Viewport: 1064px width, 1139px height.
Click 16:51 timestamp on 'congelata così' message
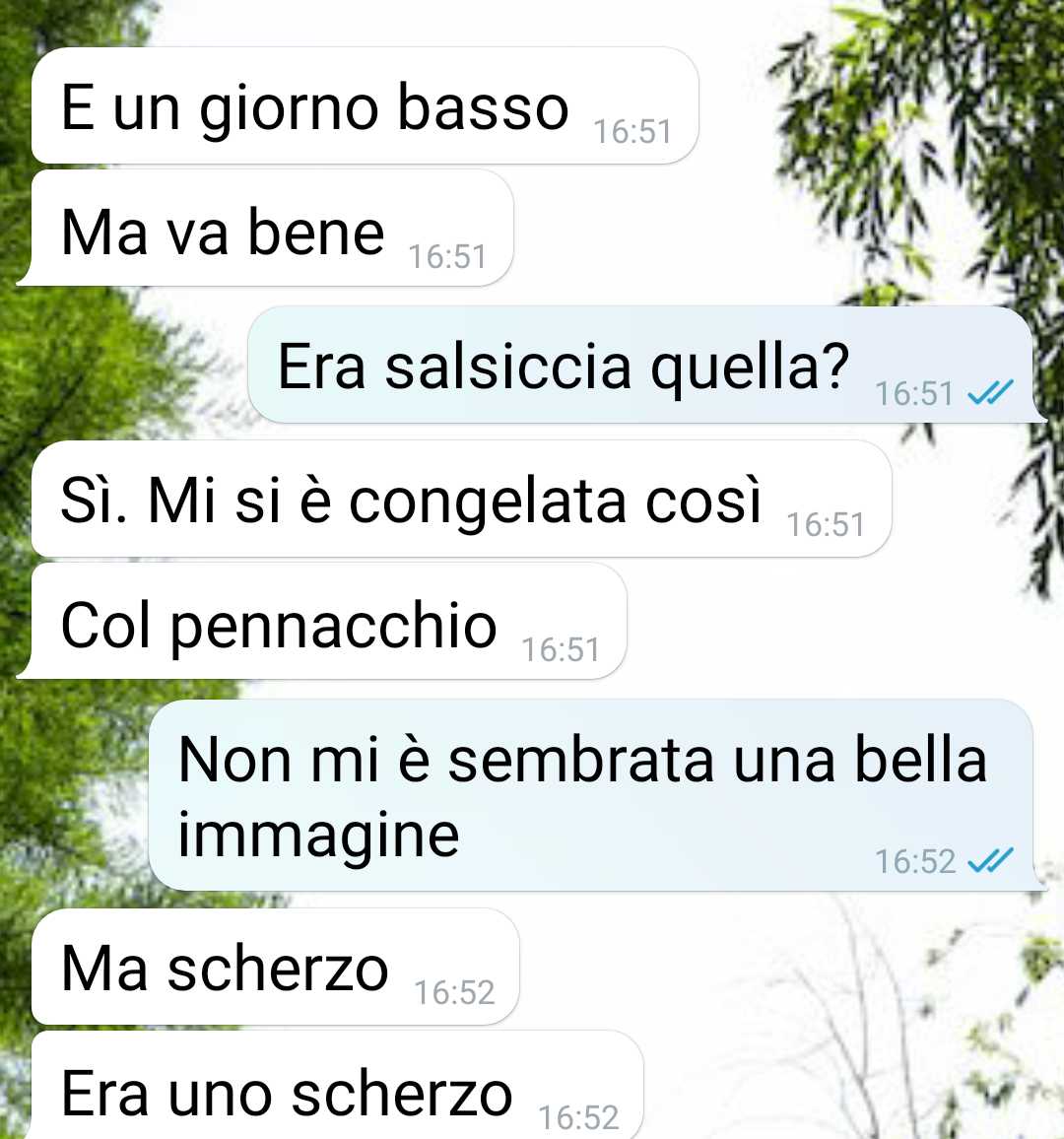point(826,525)
